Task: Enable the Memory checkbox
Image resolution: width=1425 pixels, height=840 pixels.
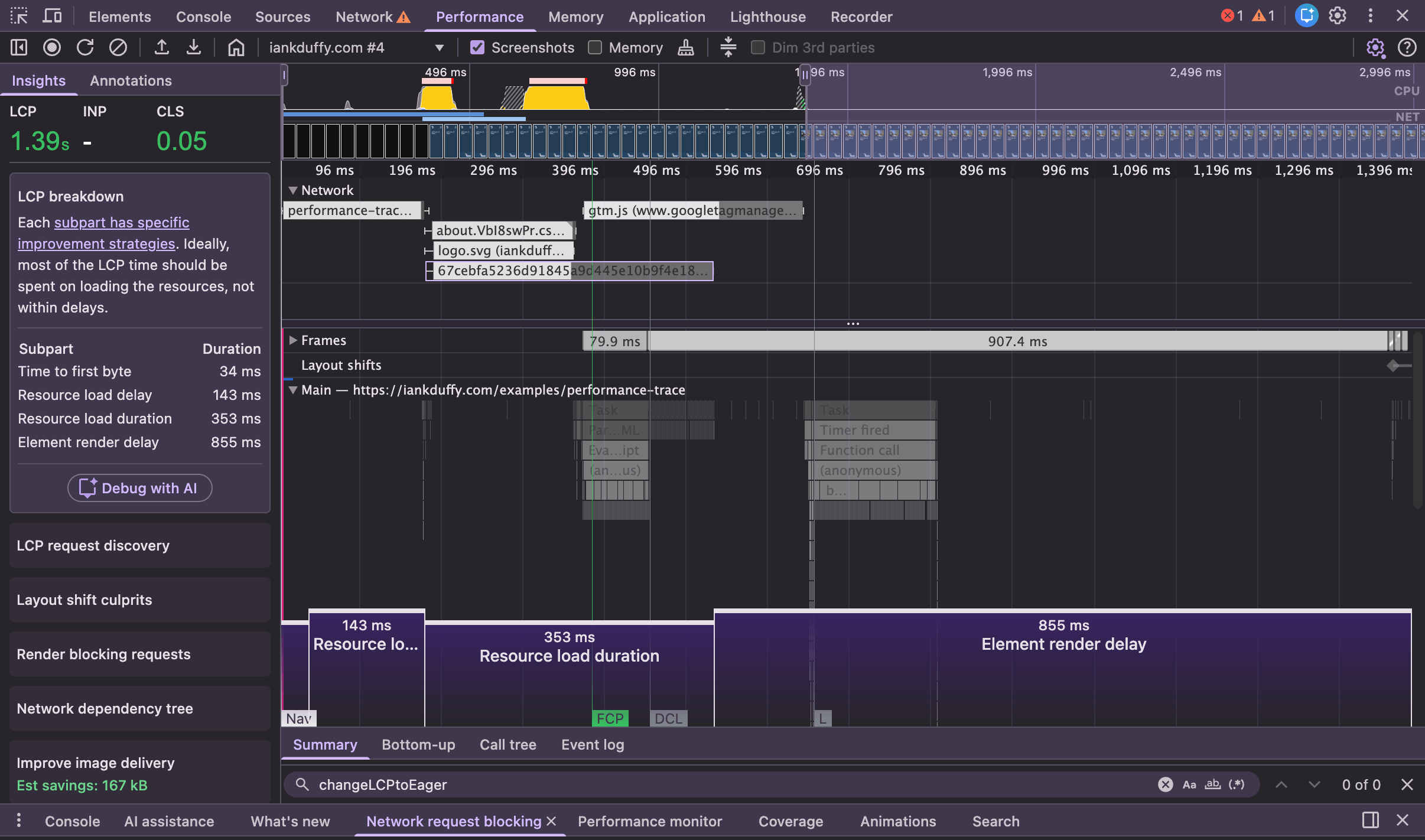Action: tap(594, 47)
